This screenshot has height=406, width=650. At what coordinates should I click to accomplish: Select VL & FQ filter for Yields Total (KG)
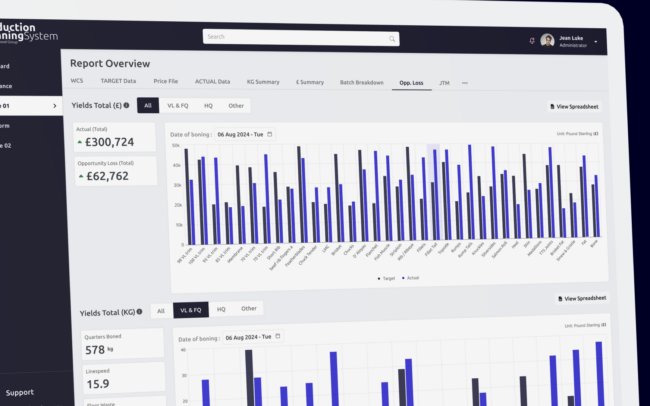click(x=191, y=310)
